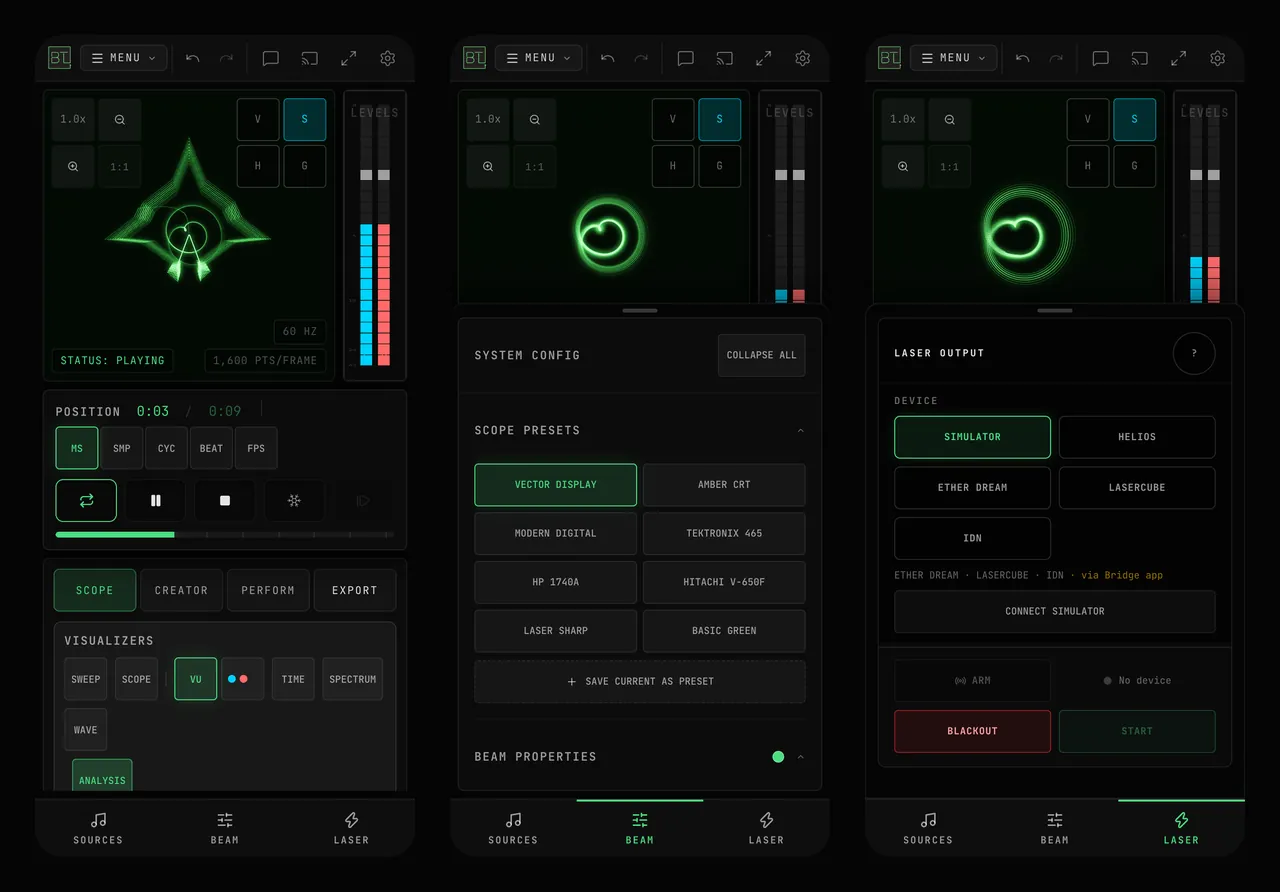This screenshot has width=1280, height=892.
Task: Click the BT logo on Laser Output screen
Action: [890, 58]
